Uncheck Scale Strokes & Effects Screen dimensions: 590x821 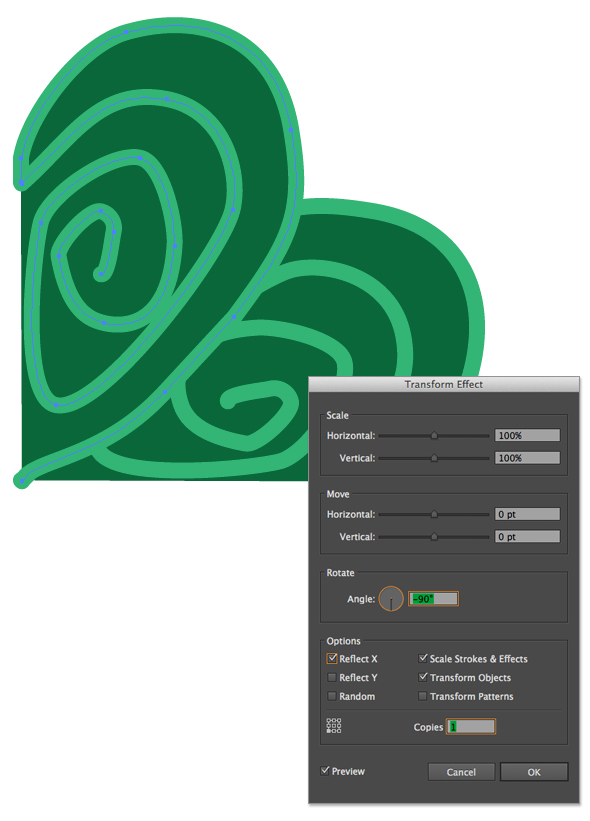pyautogui.click(x=423, y=658)
